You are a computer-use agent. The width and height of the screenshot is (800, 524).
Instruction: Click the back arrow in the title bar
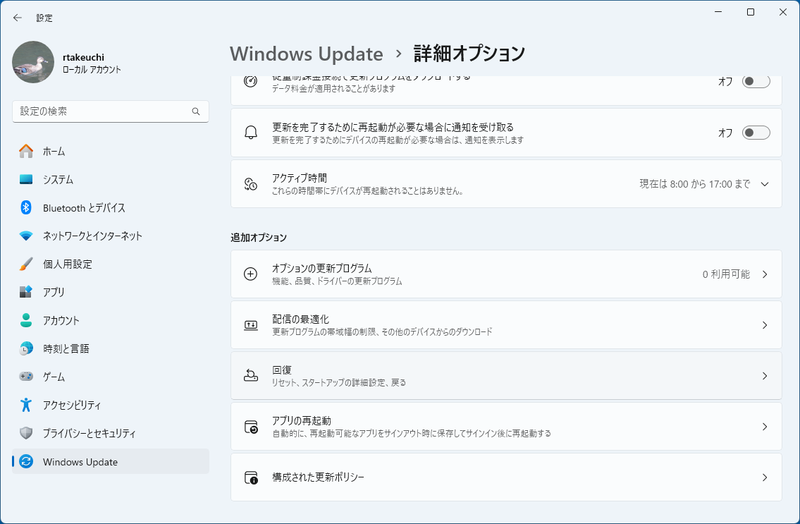(17, 18)
